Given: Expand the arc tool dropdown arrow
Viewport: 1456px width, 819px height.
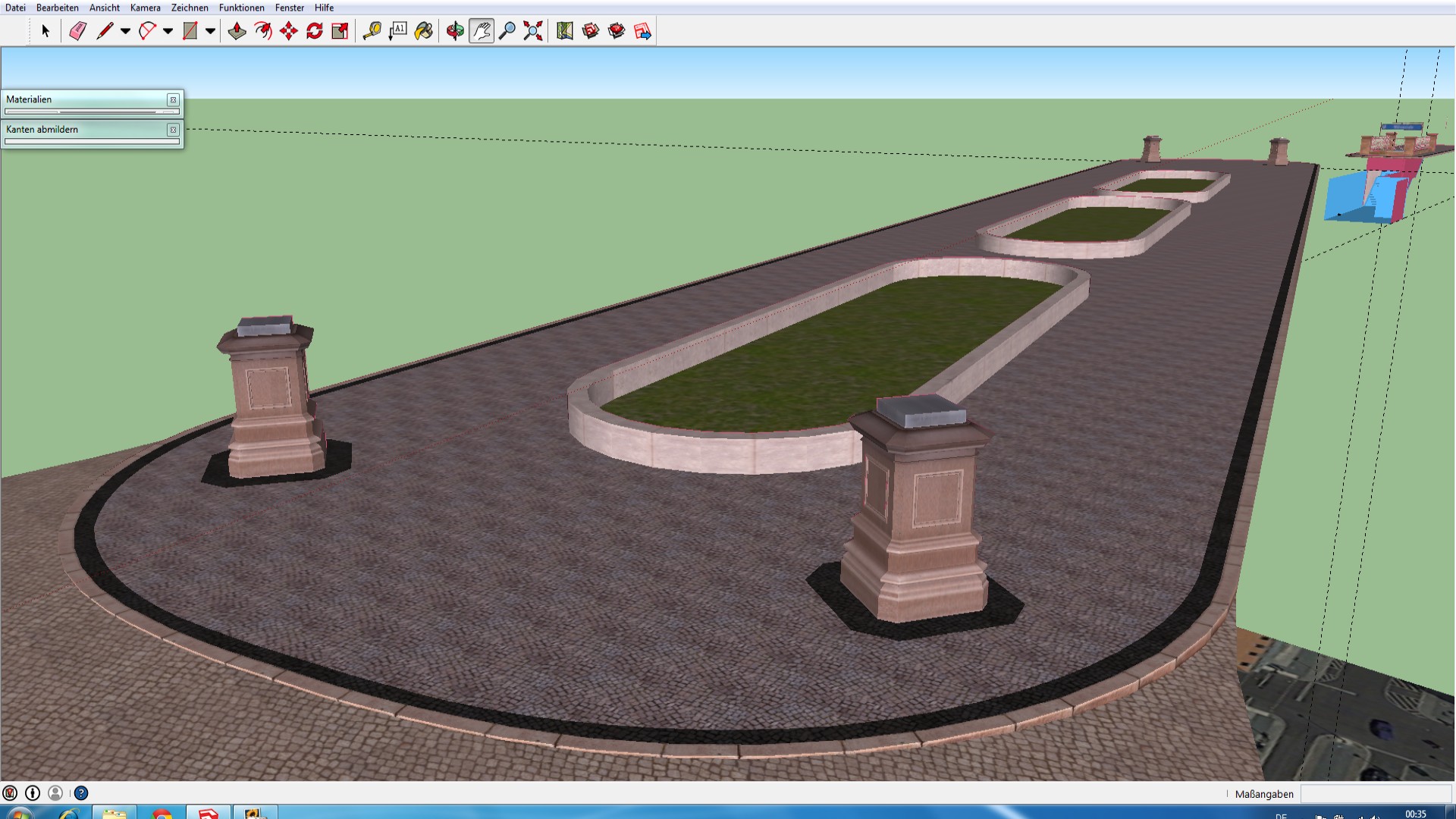Looking at the screenshot, I should (168, 31).
